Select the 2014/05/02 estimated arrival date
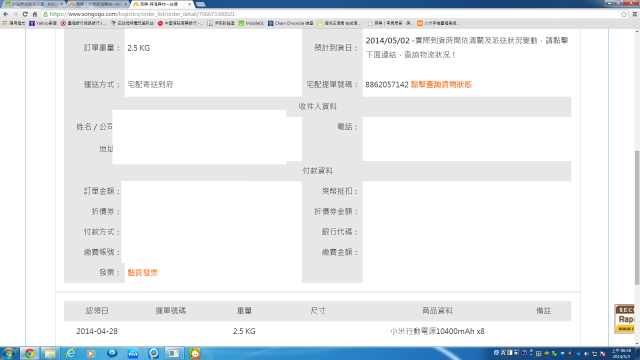The height and width of the screenshot is (360, 640). click(x=387, y=41)
